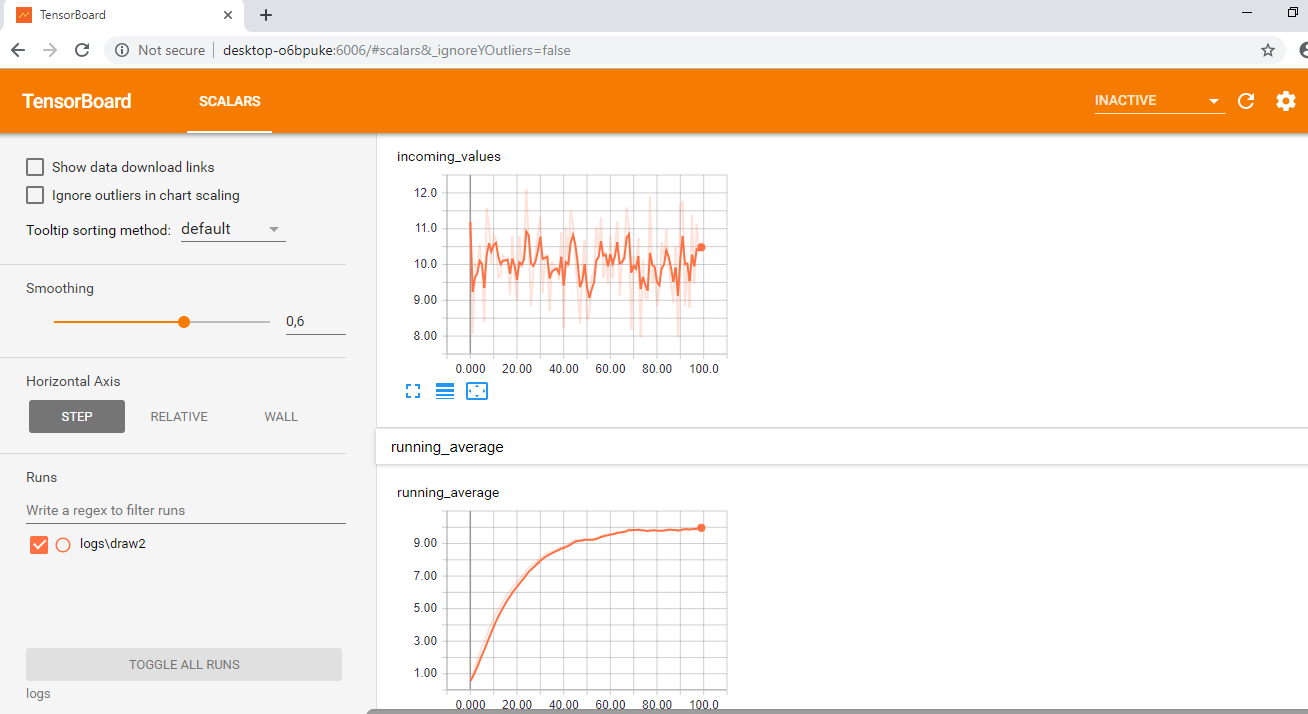Click the Smoothing slider handle

[184, 322]
